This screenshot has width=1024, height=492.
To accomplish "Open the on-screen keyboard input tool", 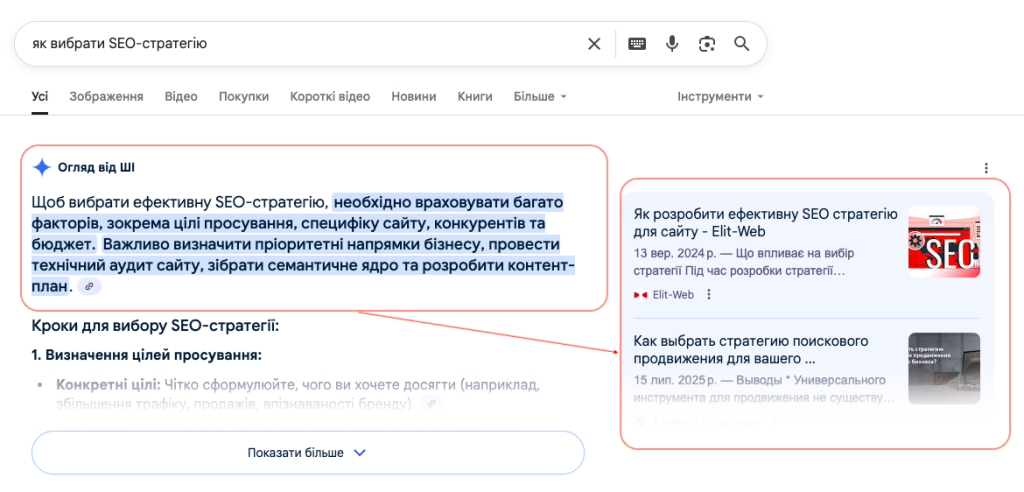I will point(637,44).
